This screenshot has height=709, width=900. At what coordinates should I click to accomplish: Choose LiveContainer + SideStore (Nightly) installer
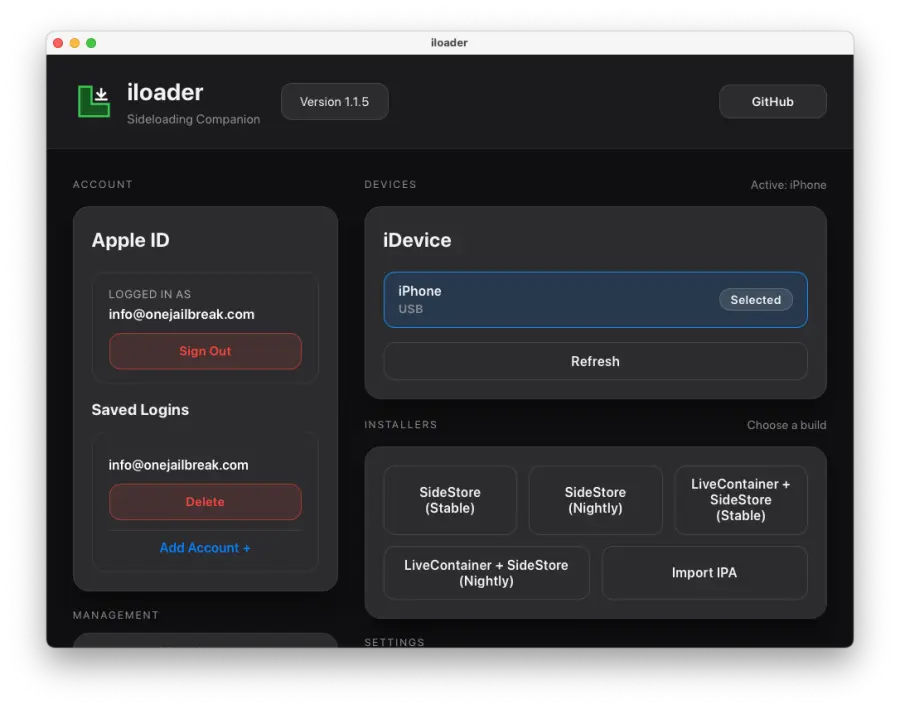(486, 573)
